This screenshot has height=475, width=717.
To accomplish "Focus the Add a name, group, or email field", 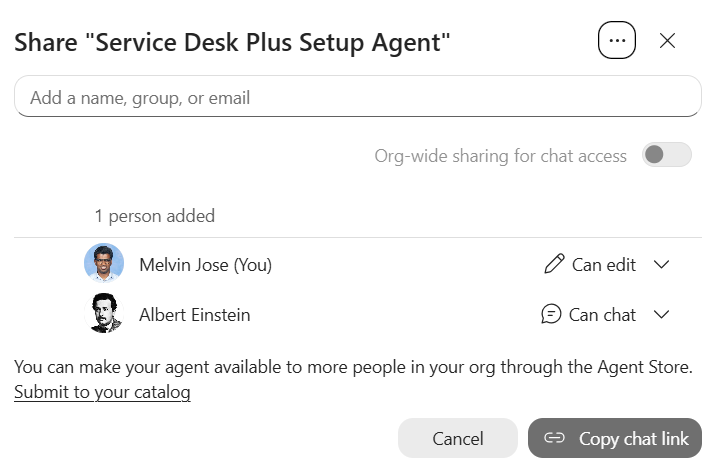I will pos(358,96).
